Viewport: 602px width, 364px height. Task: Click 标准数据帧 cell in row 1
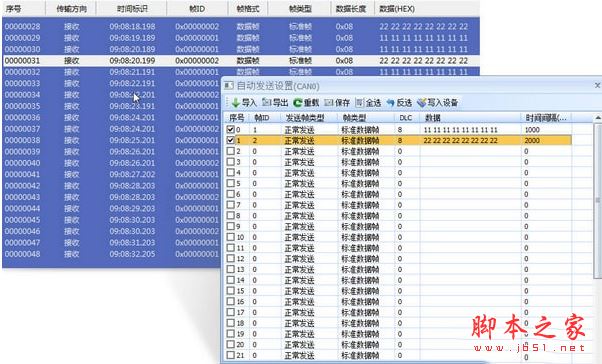[x=360, y=141]
